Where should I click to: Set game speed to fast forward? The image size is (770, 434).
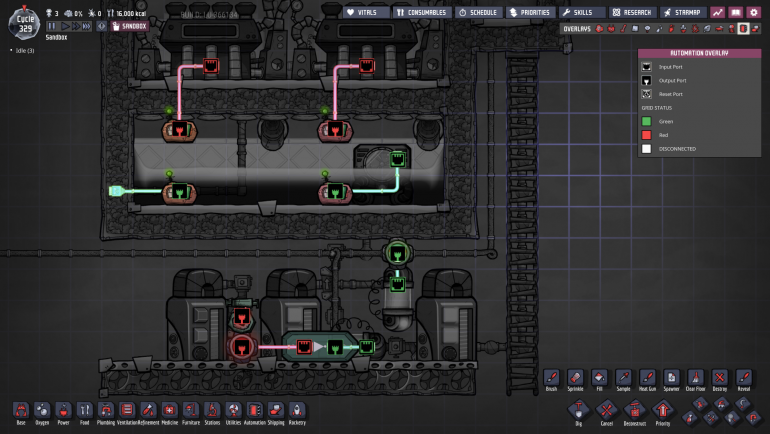coord(76,26)
